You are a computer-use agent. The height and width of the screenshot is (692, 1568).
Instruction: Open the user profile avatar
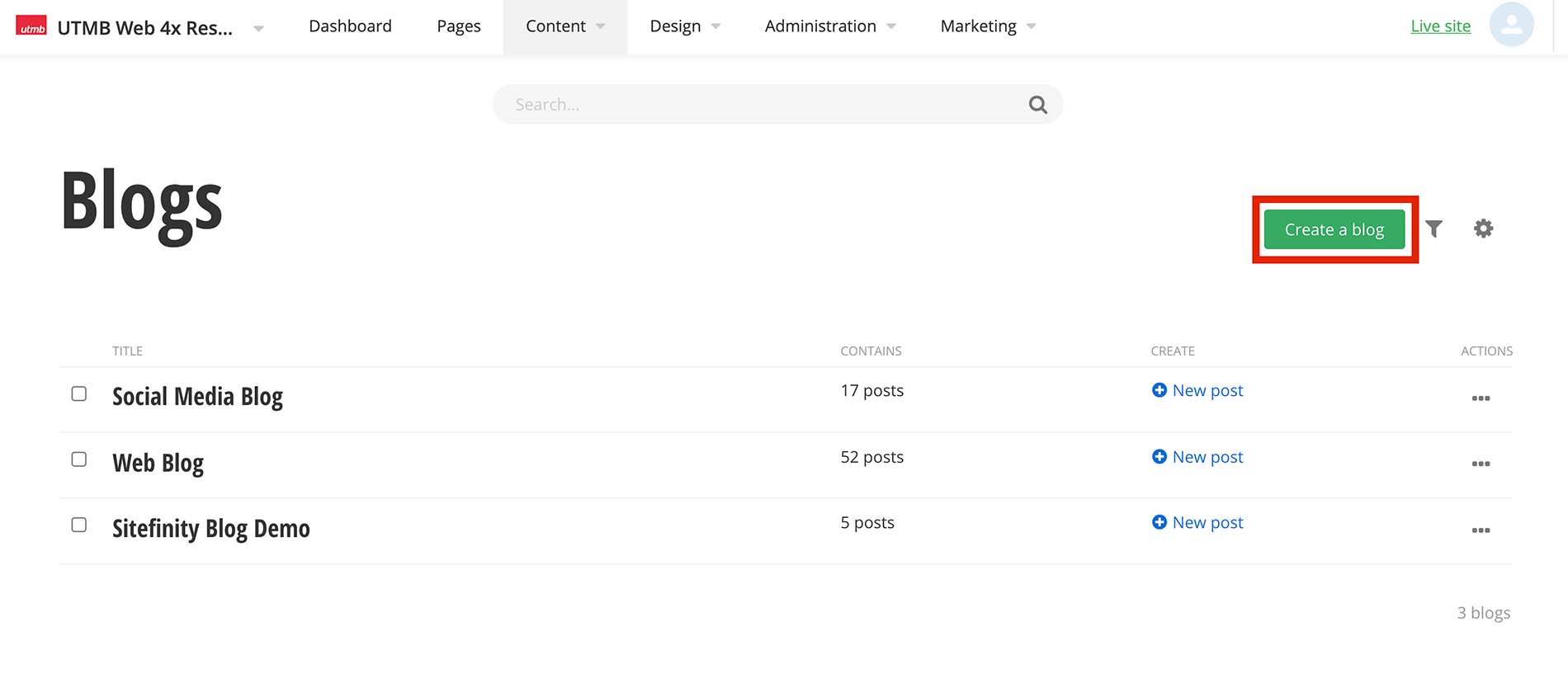[x=1511, y=26]
